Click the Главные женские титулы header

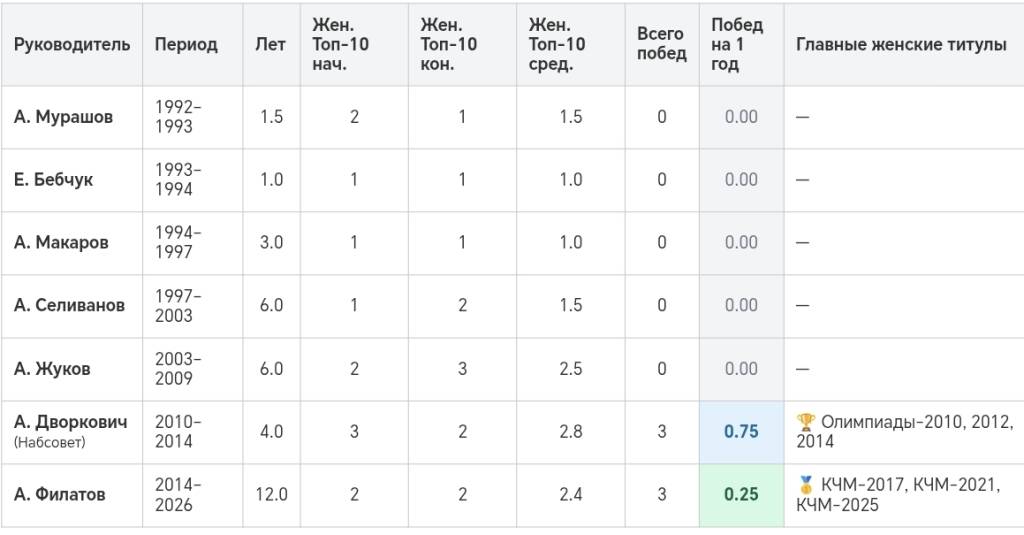click(901, 44)
